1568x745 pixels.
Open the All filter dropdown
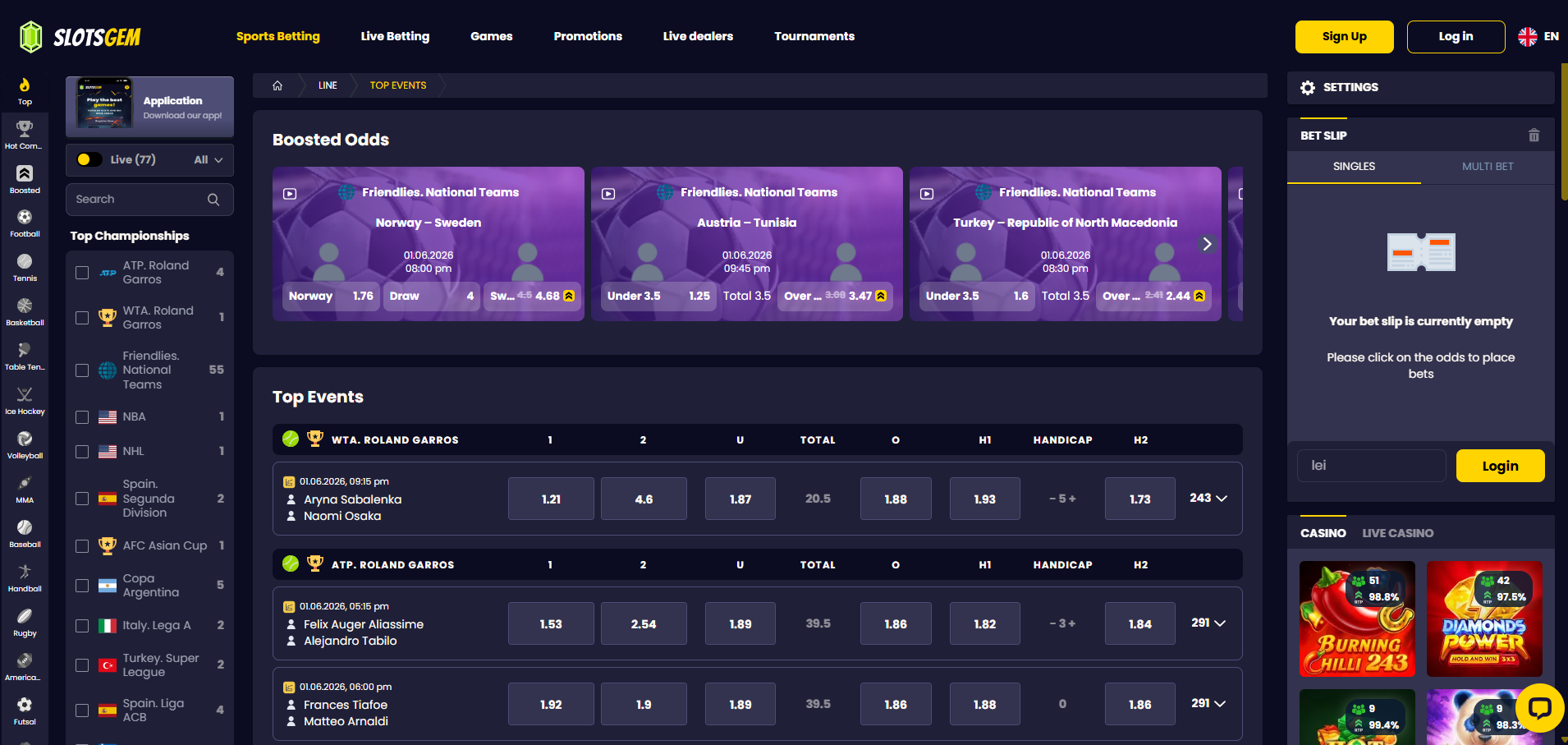(209, 160)
